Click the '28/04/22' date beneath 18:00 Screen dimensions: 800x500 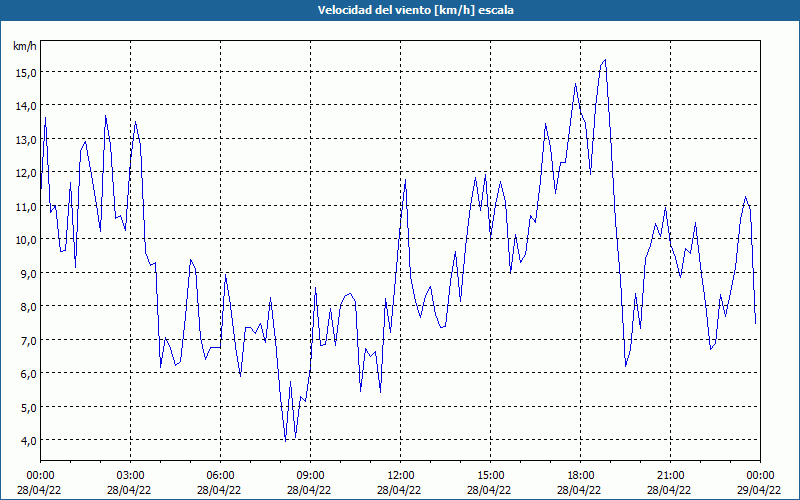[x=579, y=490]
